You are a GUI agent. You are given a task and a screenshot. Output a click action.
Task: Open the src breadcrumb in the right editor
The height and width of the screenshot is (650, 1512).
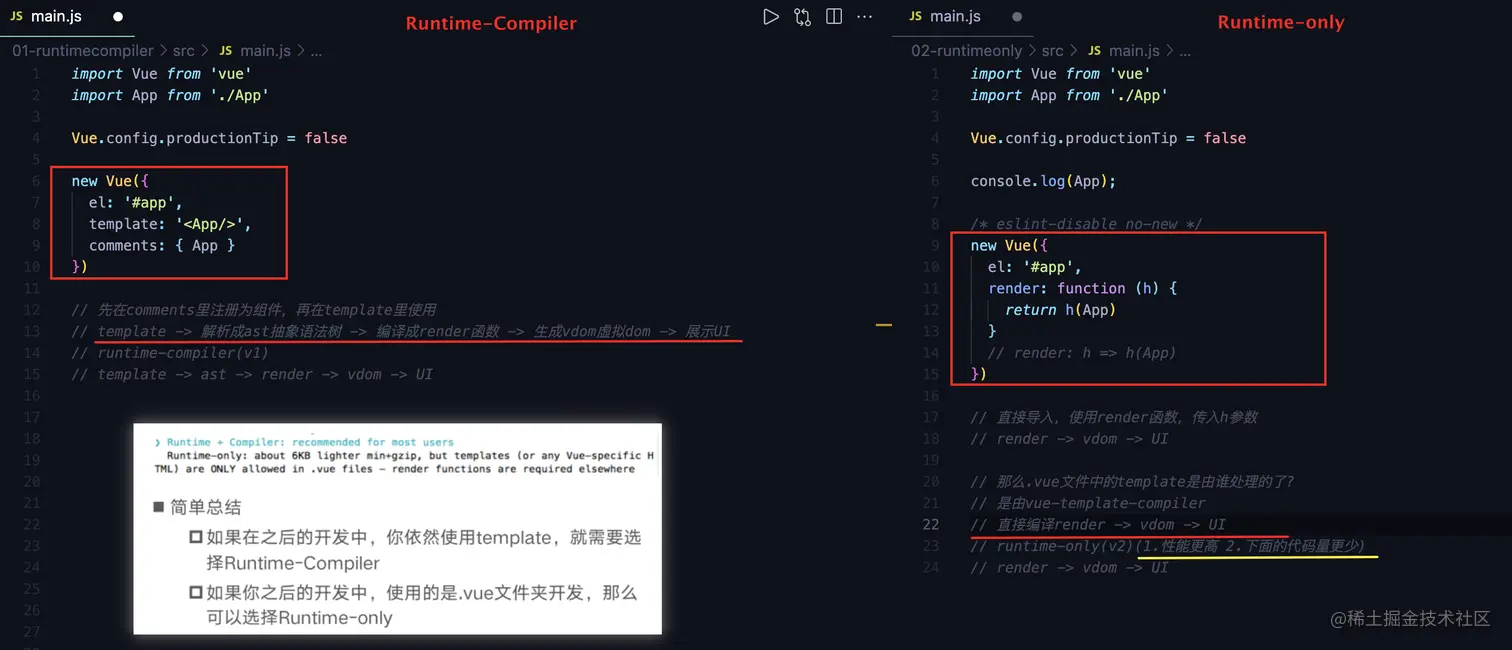tap(1052, 50)
